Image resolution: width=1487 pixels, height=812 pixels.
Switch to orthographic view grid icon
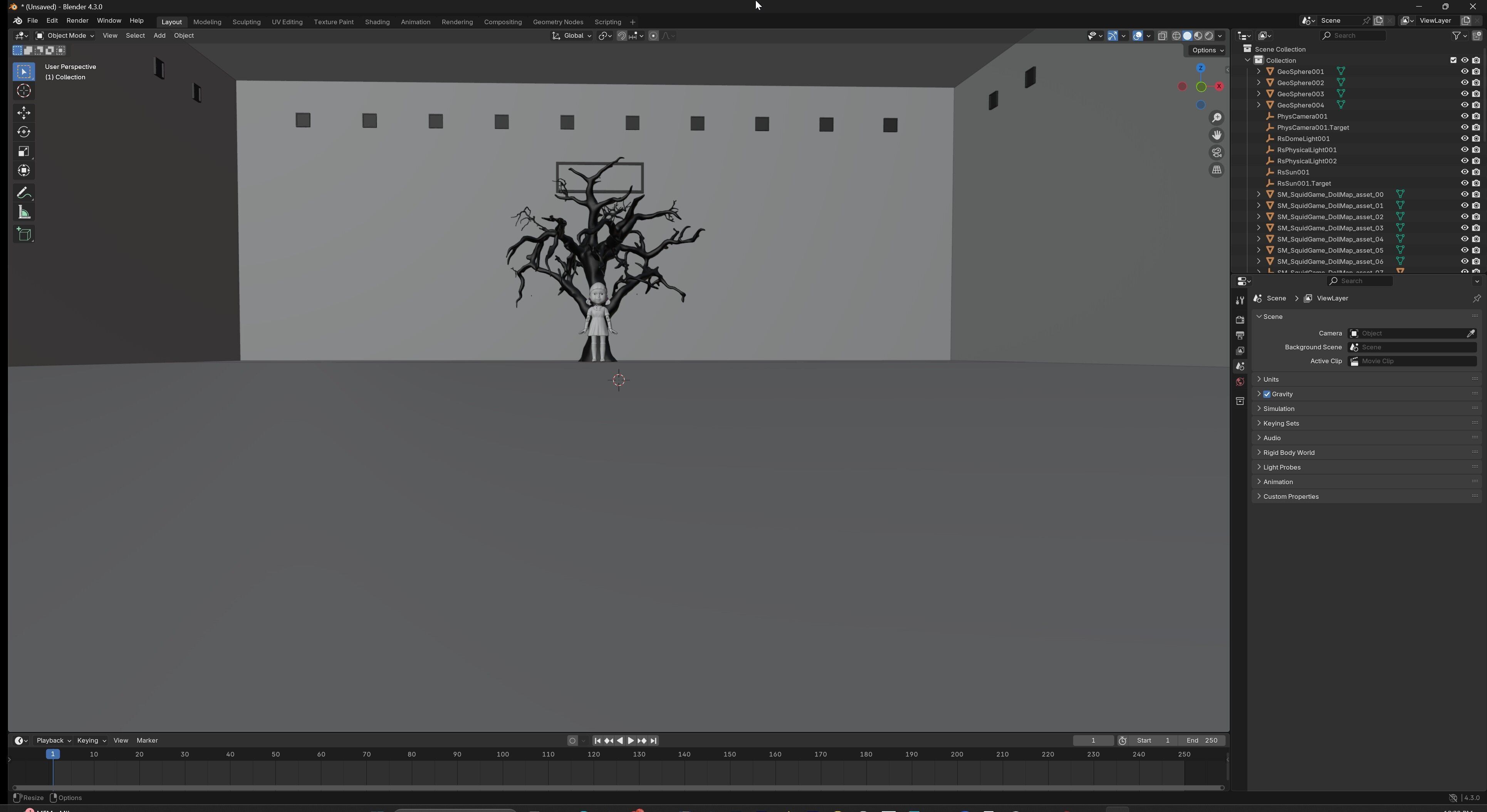(1217, 169)
